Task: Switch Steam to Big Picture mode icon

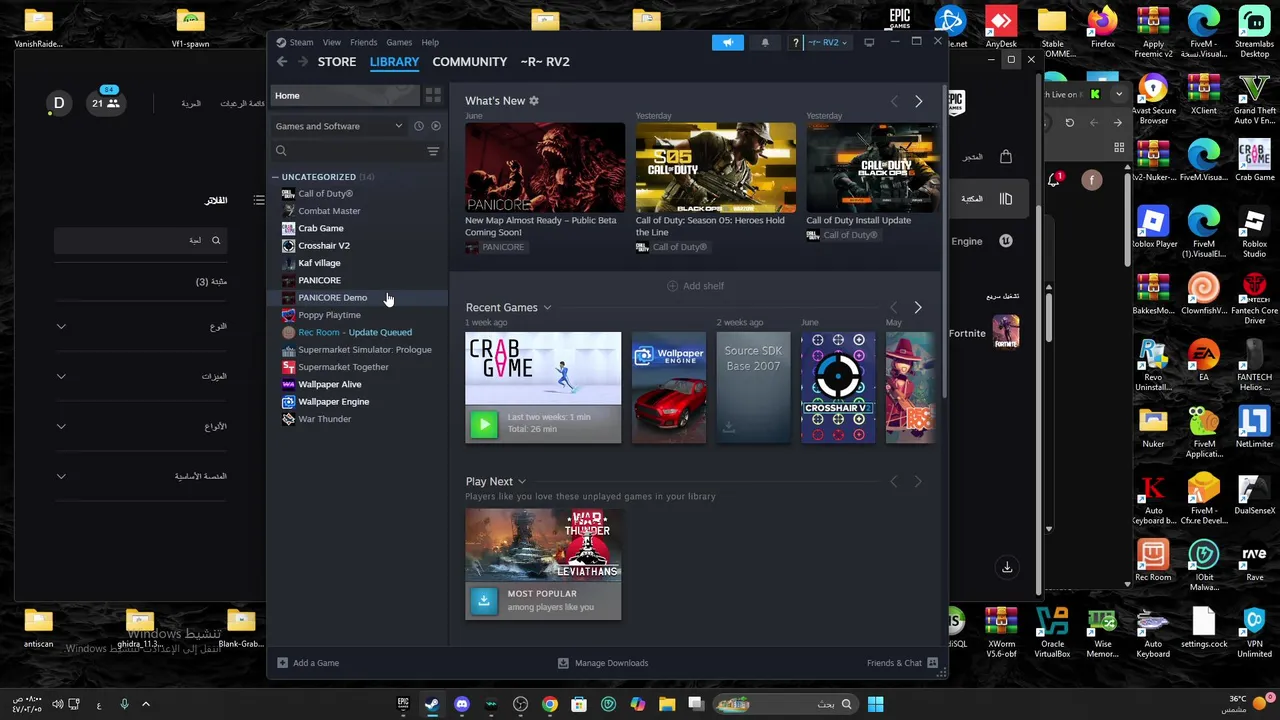Action: [x=869, y=42]
